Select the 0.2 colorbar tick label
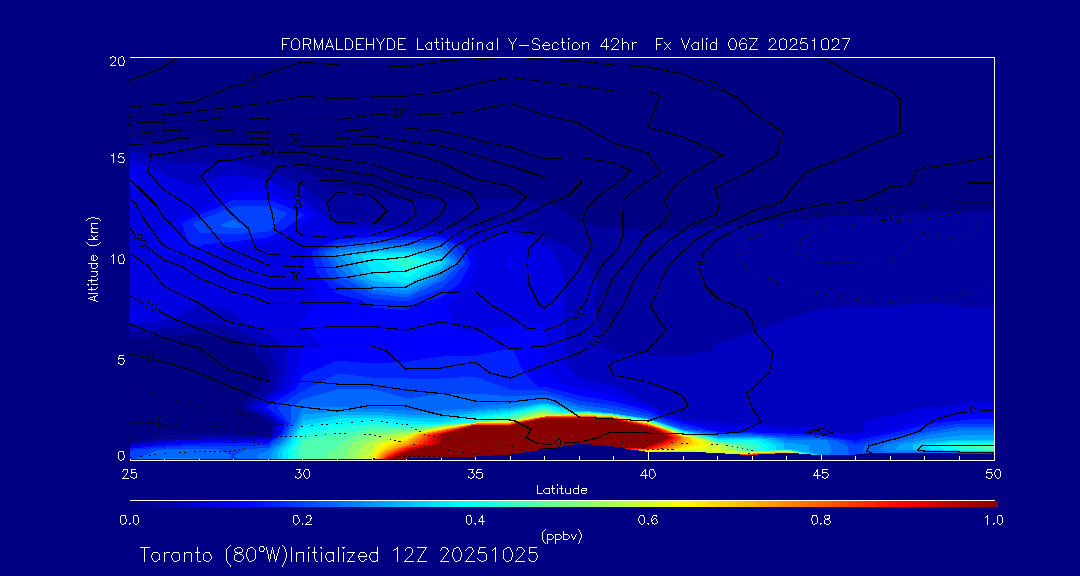 click(x=302, y=520)
